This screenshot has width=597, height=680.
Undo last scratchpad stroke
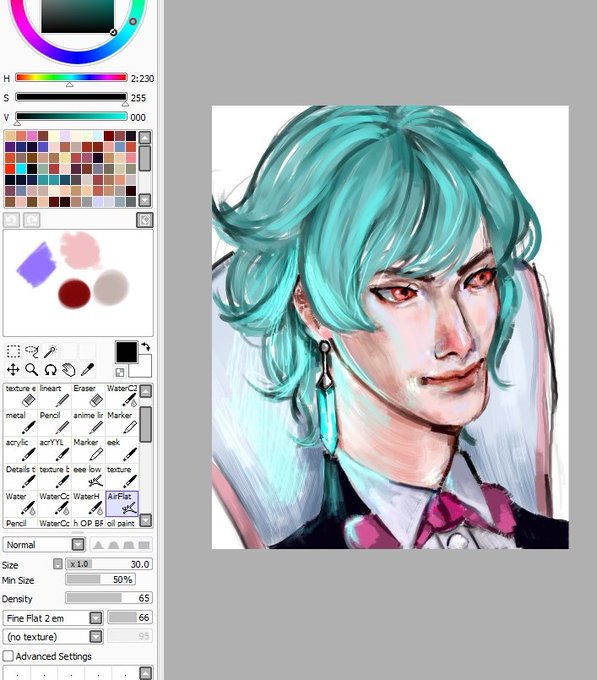coord(12,220)
